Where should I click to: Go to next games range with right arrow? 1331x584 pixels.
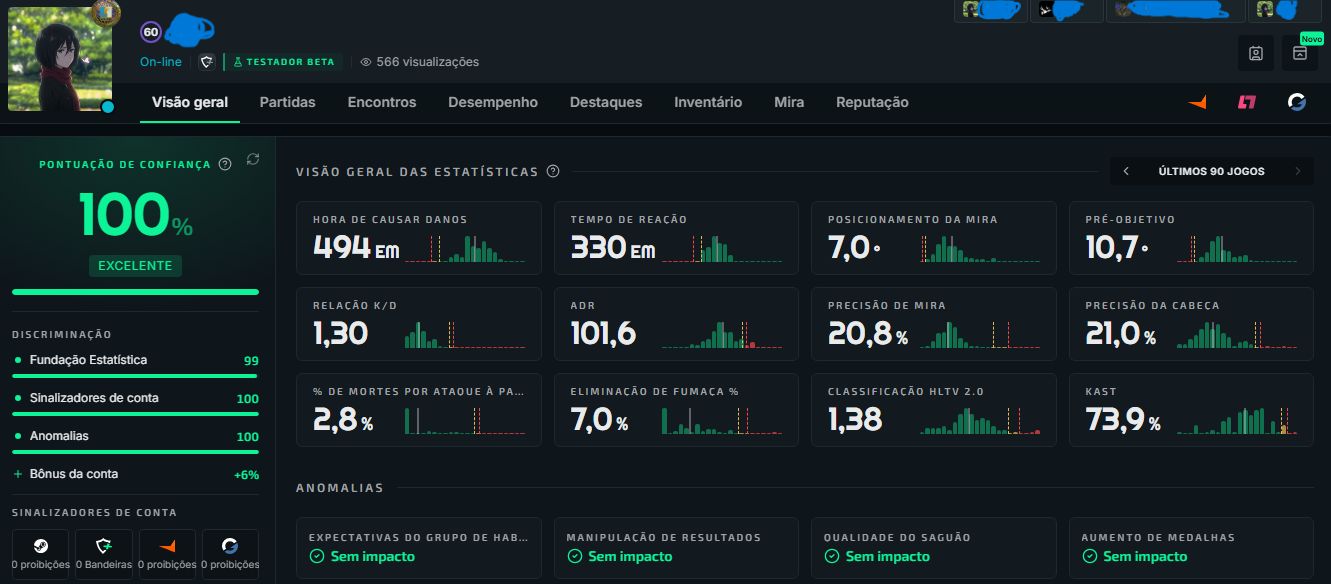[x=1298, y=171]
